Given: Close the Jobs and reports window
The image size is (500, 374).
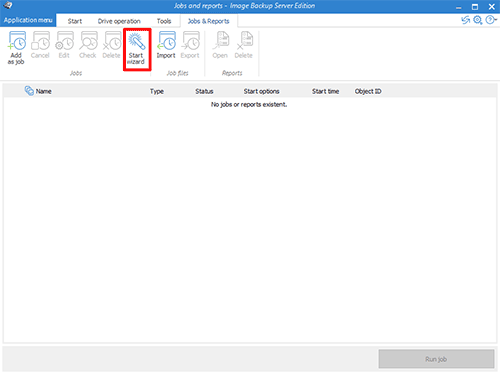Looking at the screenshot, I should click(492, 6).
